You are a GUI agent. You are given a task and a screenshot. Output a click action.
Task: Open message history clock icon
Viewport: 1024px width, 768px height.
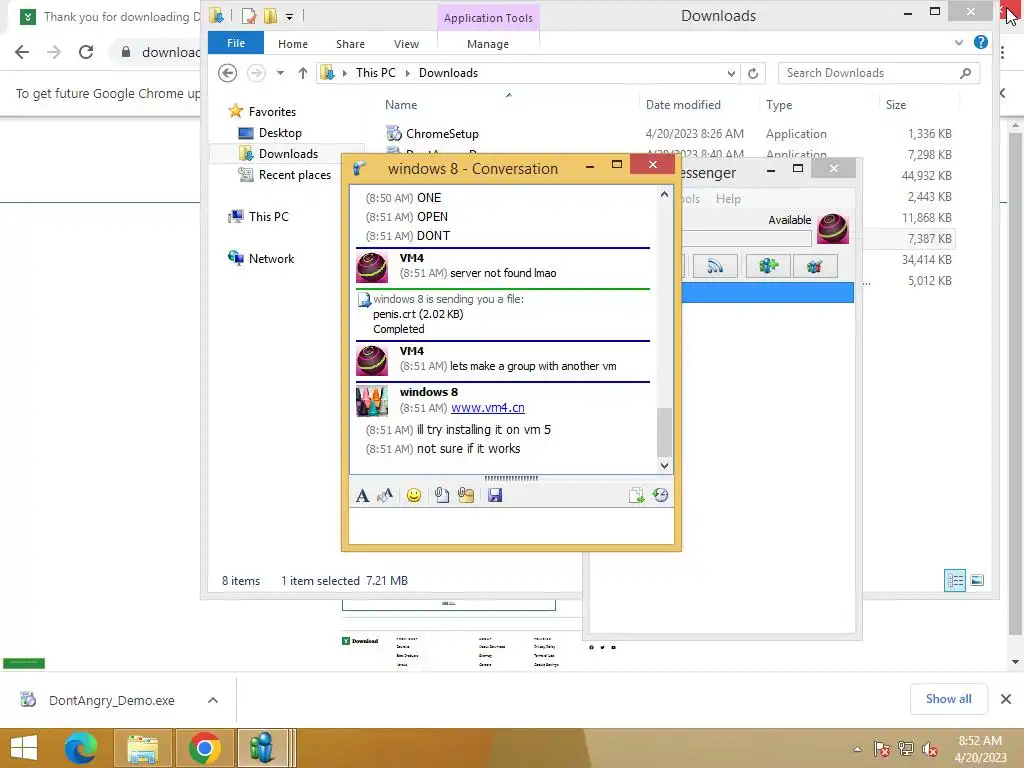660,496
